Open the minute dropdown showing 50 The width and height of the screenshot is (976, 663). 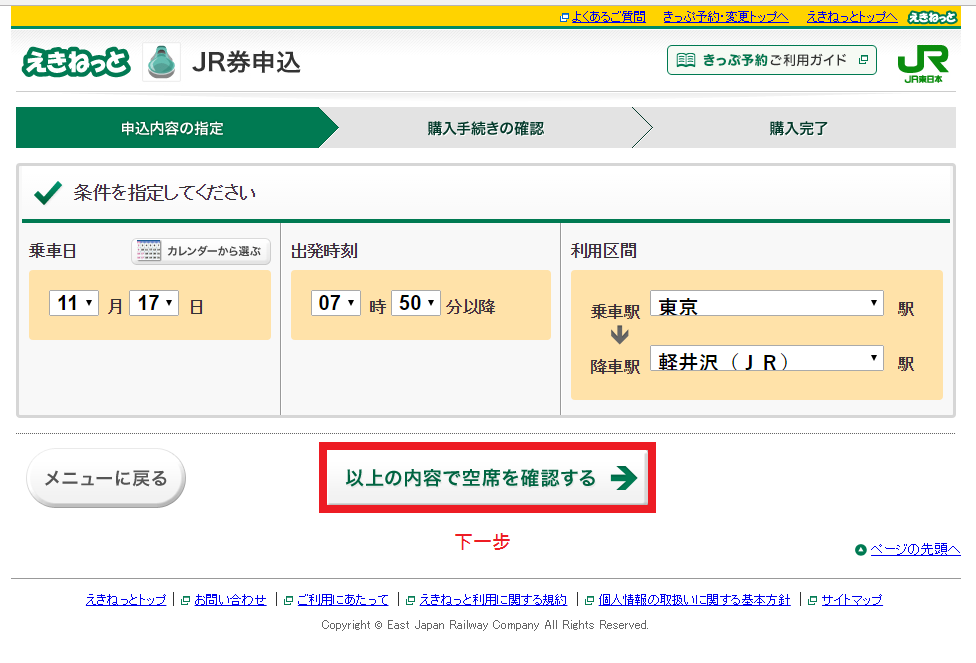pyautogui.click(x=416, y=303)
